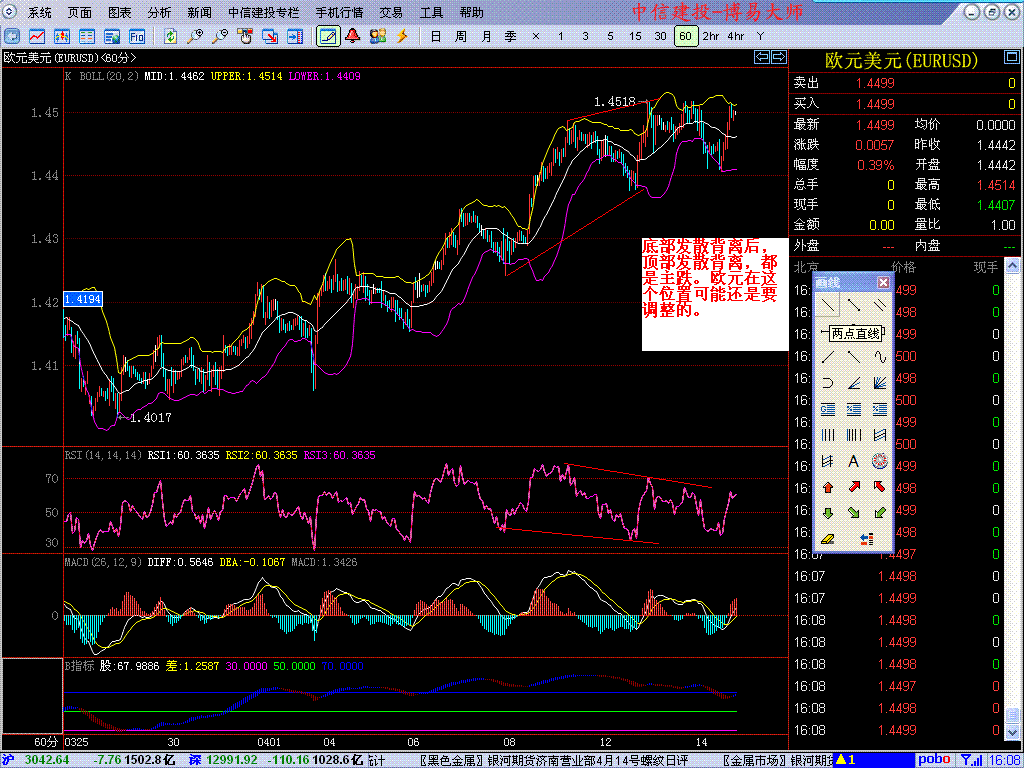Screen dimensions: 1024x768
Task: Click the next symbol right arrow above chart
Action: point(778,57)
